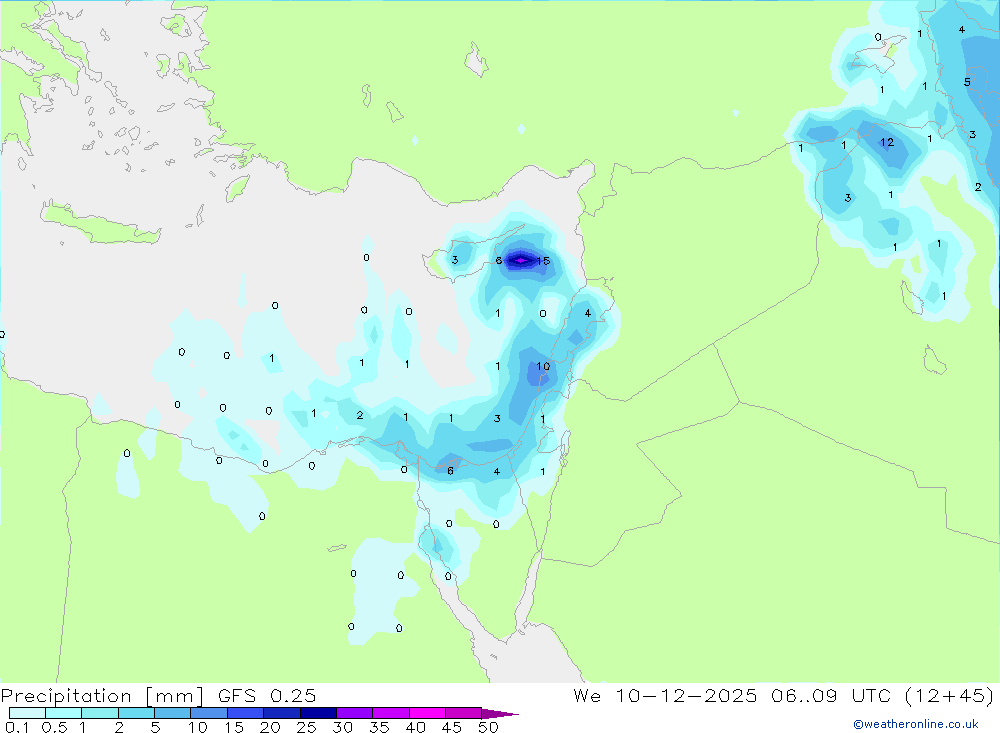The image size is (1000, 733).
Task: Click the purple arrow tip past 50
Action: coord(499,714)
